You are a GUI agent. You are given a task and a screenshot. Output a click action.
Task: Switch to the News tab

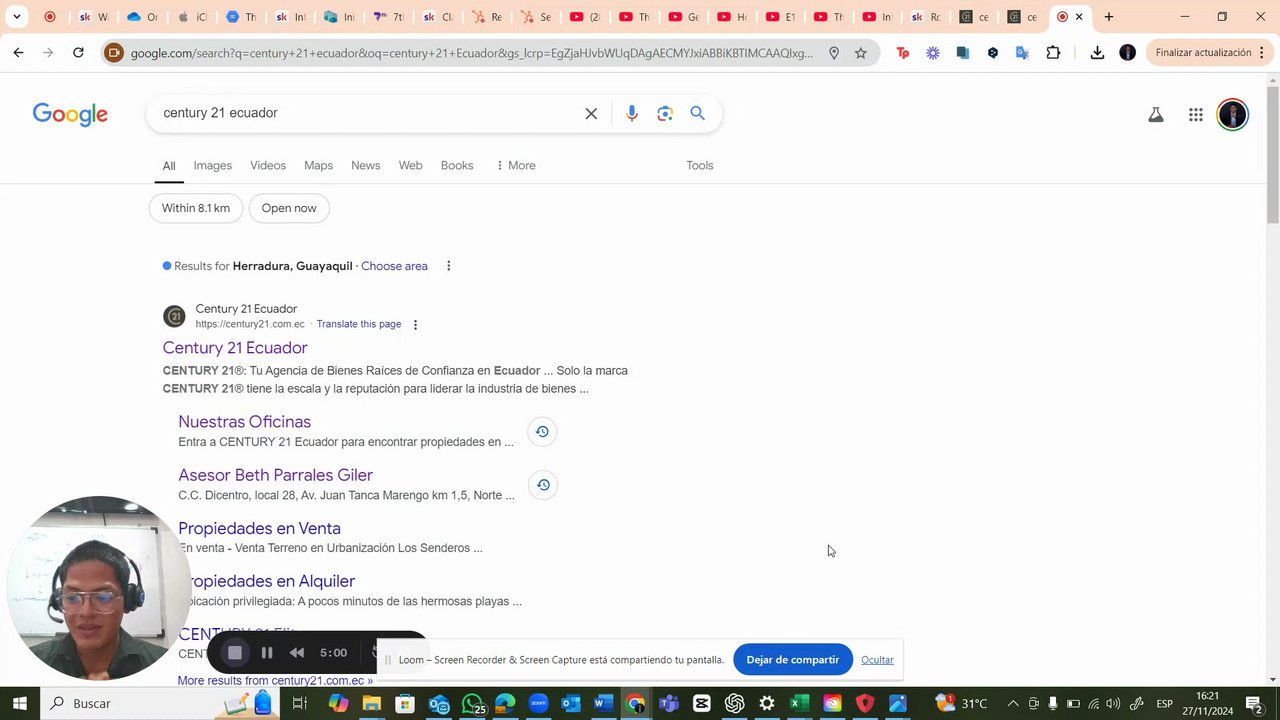tap(365, 166)
